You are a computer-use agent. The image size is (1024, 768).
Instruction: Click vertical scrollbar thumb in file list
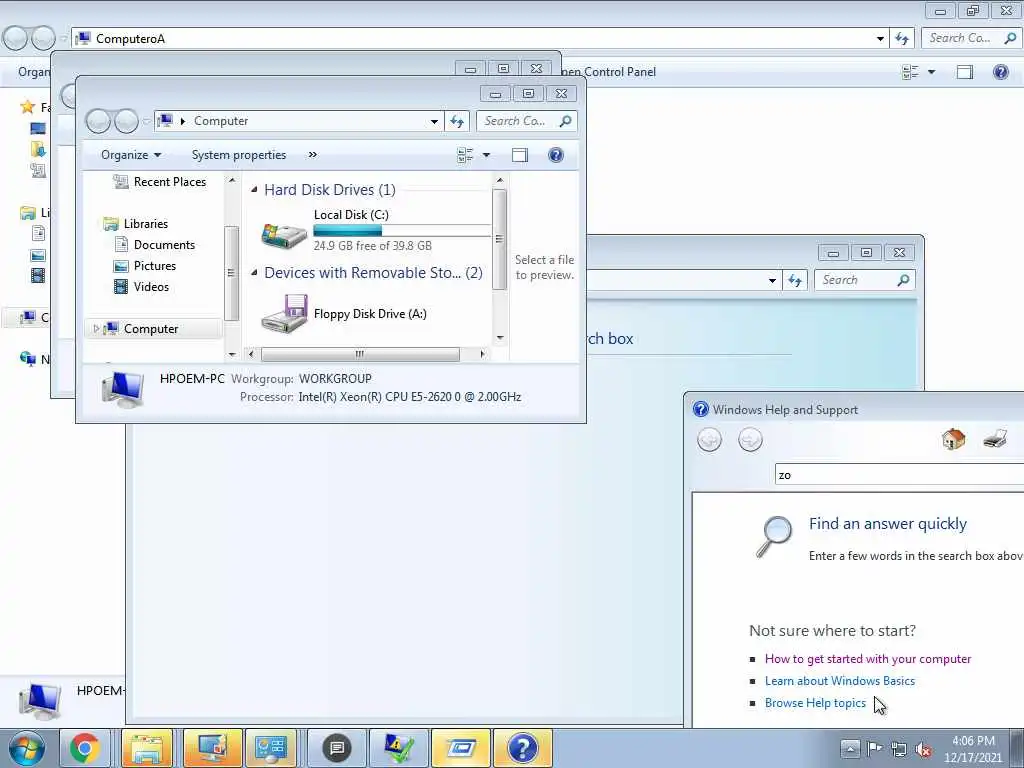(x=499, y=239)
